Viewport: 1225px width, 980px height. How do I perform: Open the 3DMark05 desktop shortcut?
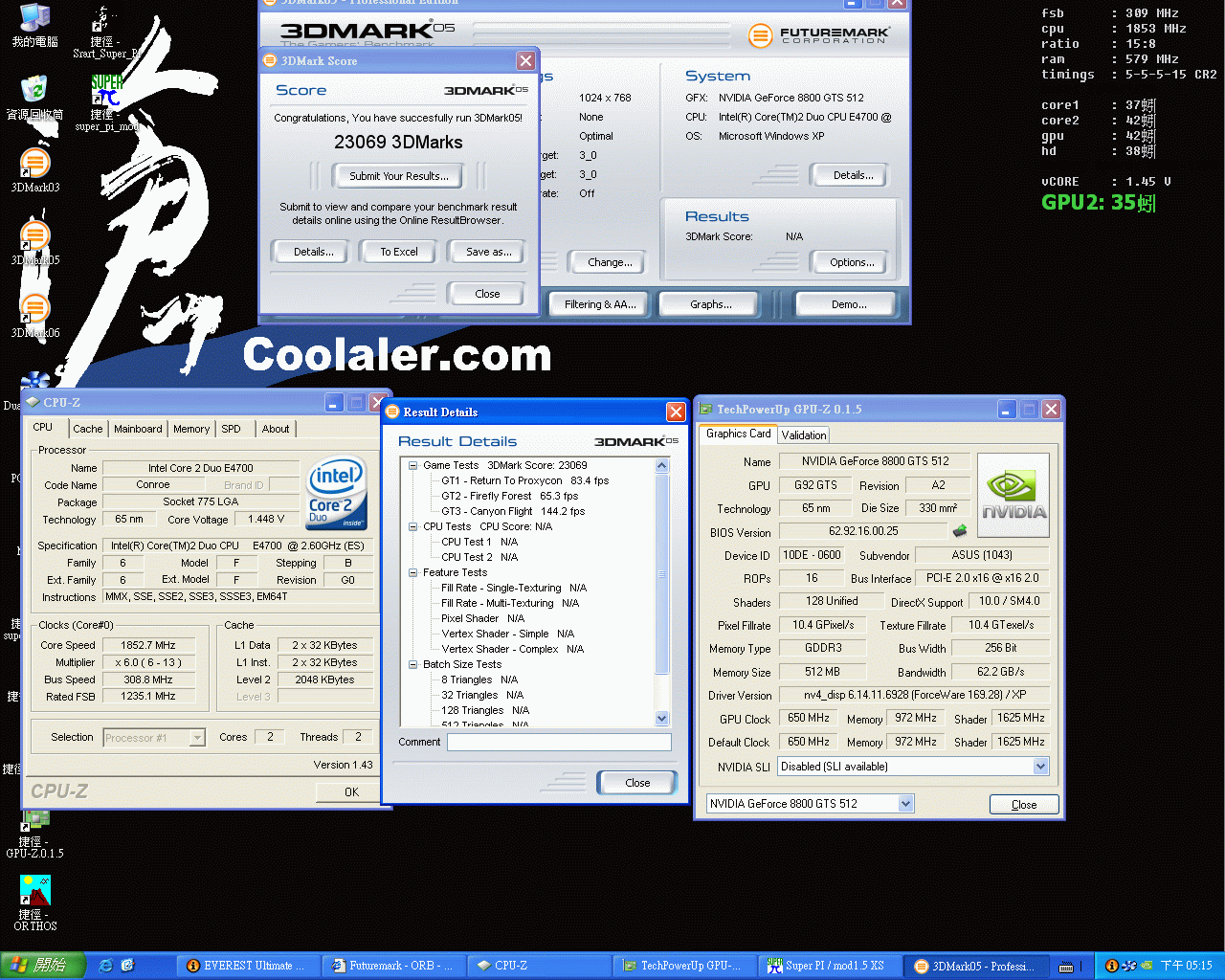coord(35,244)
